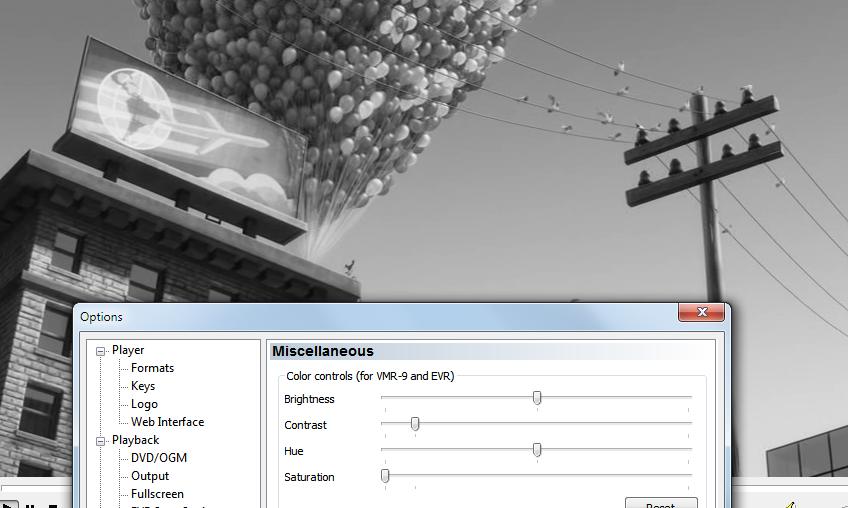Click the Brightness label

point(309,399)
